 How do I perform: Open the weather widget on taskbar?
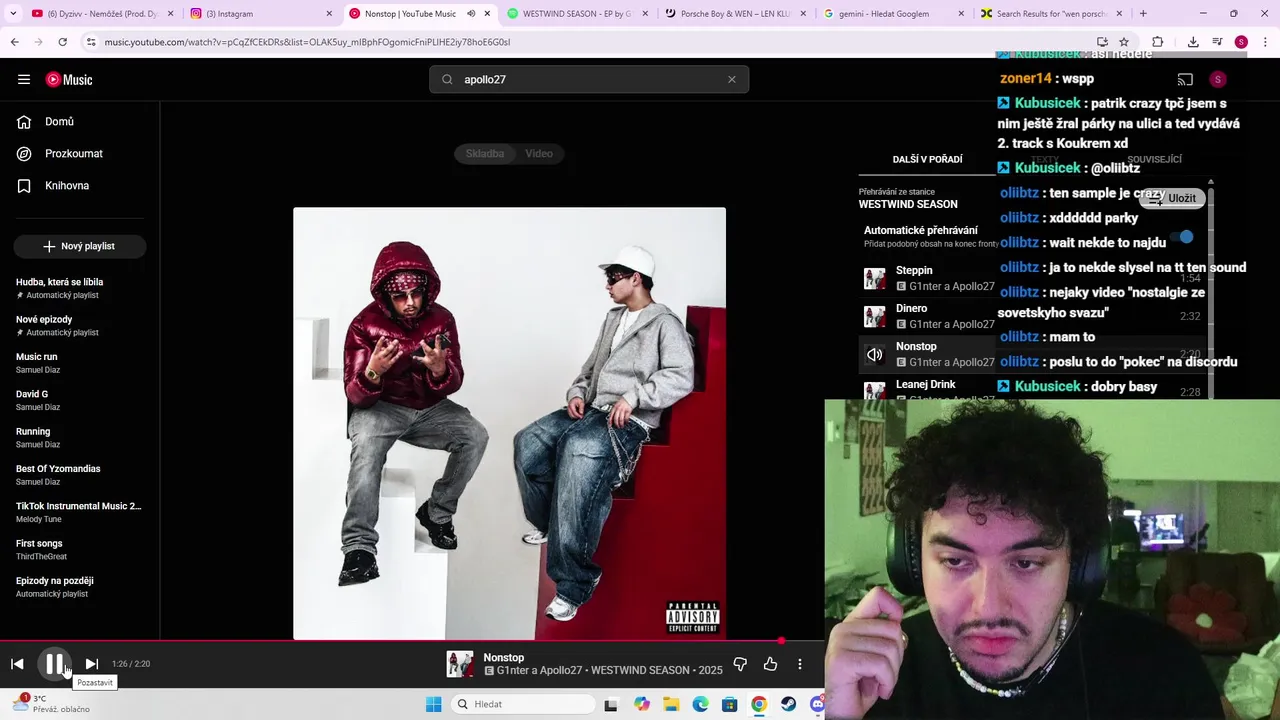pos(50,704)
